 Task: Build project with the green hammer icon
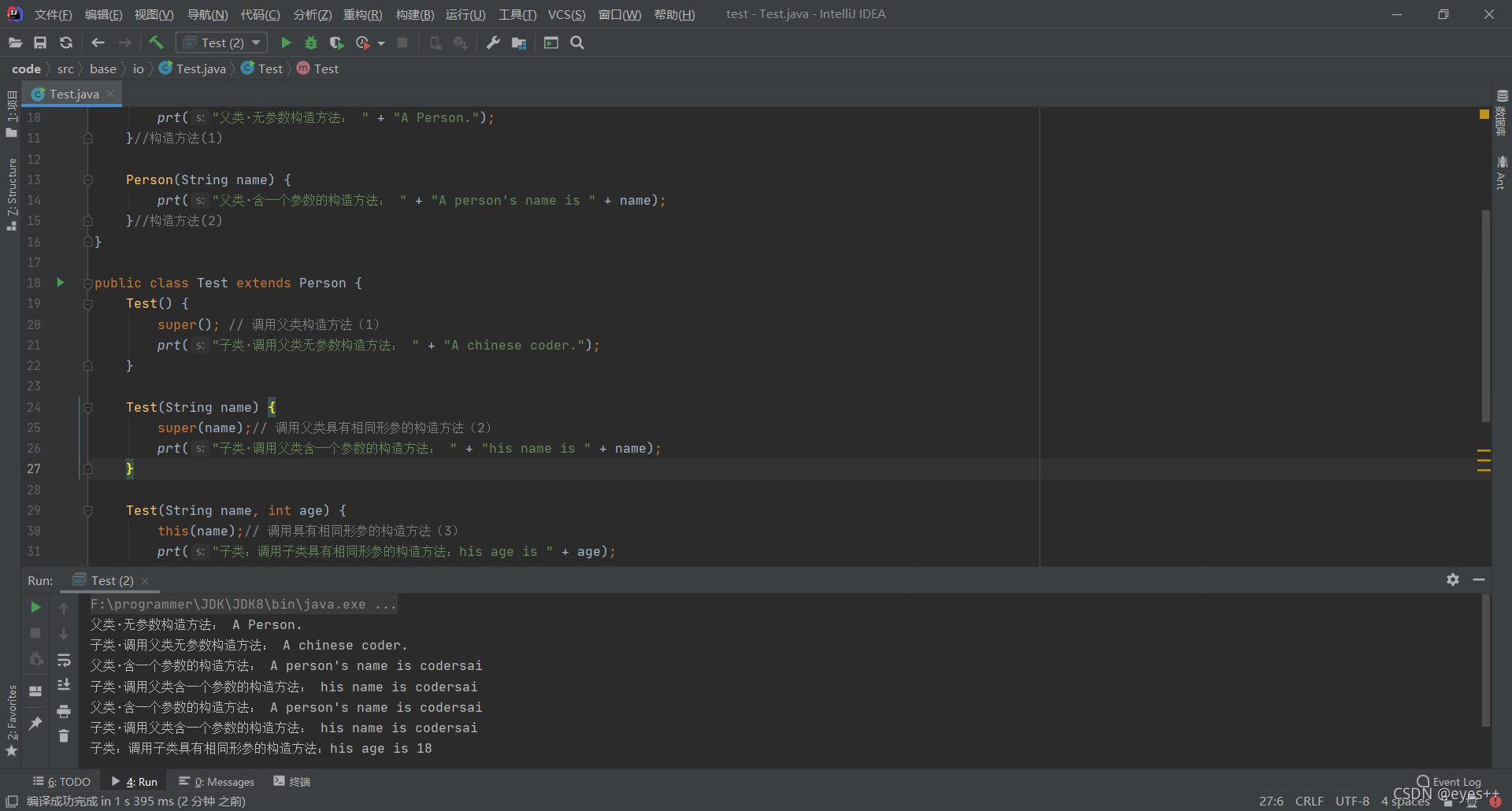pyautogui.click(x=156, y=43)
